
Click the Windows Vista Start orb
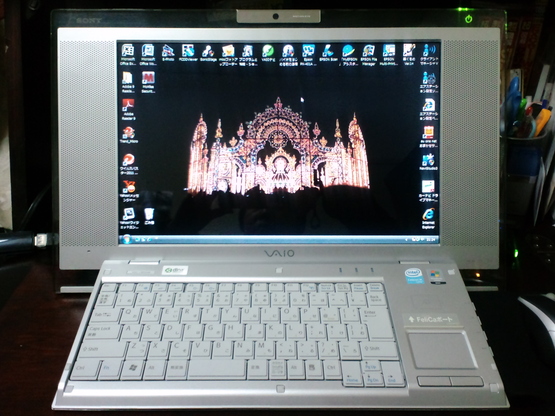(126, 239)
